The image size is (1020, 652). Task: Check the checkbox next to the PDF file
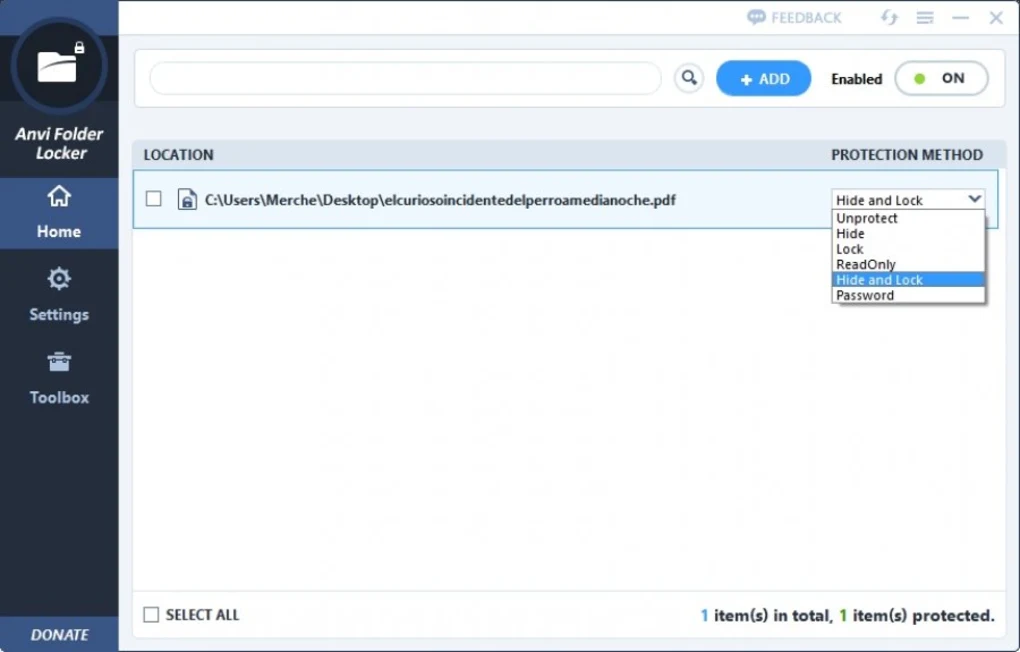(x=153, y=199)
